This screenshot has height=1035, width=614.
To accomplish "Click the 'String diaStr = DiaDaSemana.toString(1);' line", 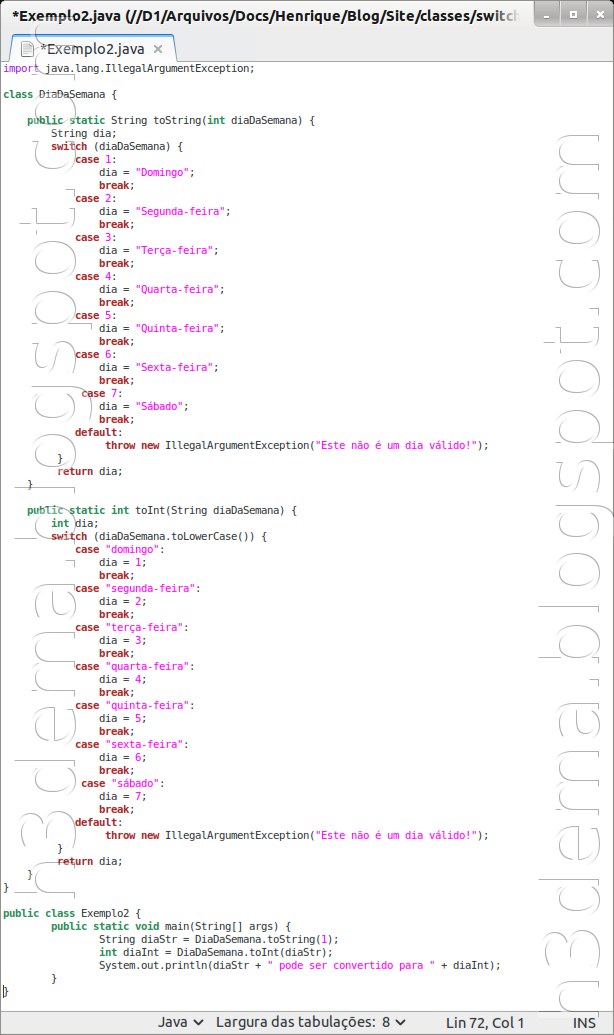I will [x=219, y=939].
